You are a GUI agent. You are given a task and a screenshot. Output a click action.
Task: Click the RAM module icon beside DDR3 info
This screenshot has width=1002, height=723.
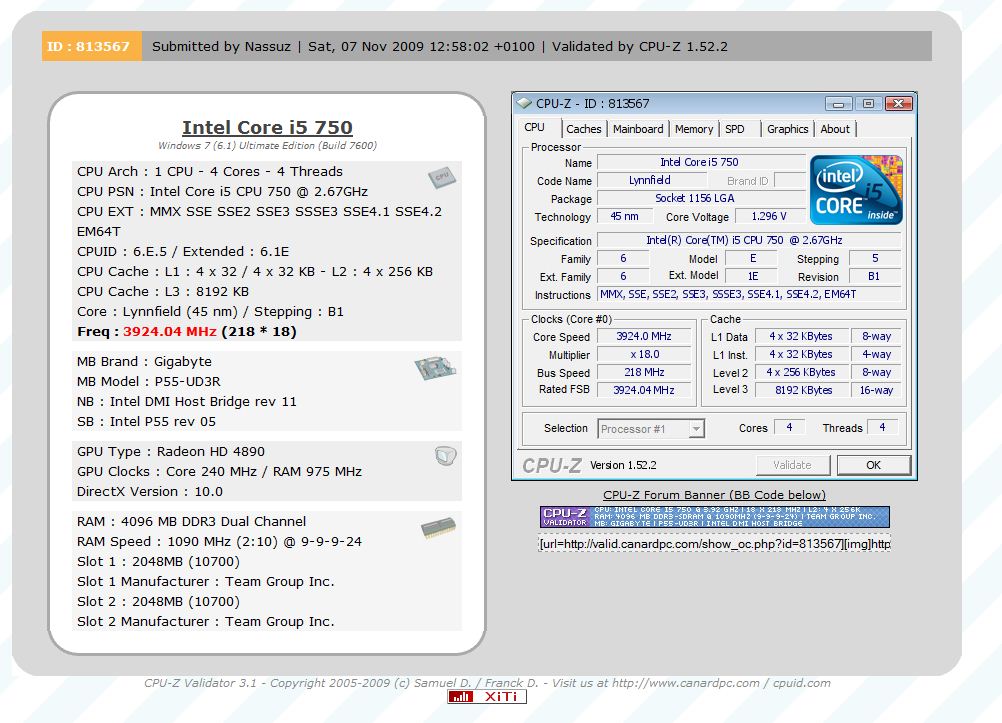[x=438, y=528]
